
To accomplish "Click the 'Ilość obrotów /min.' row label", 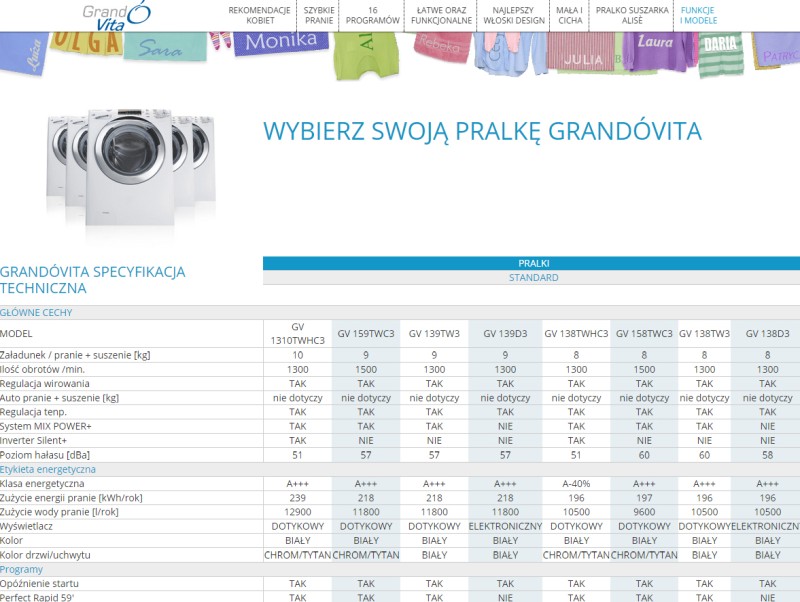I will 42,369.
